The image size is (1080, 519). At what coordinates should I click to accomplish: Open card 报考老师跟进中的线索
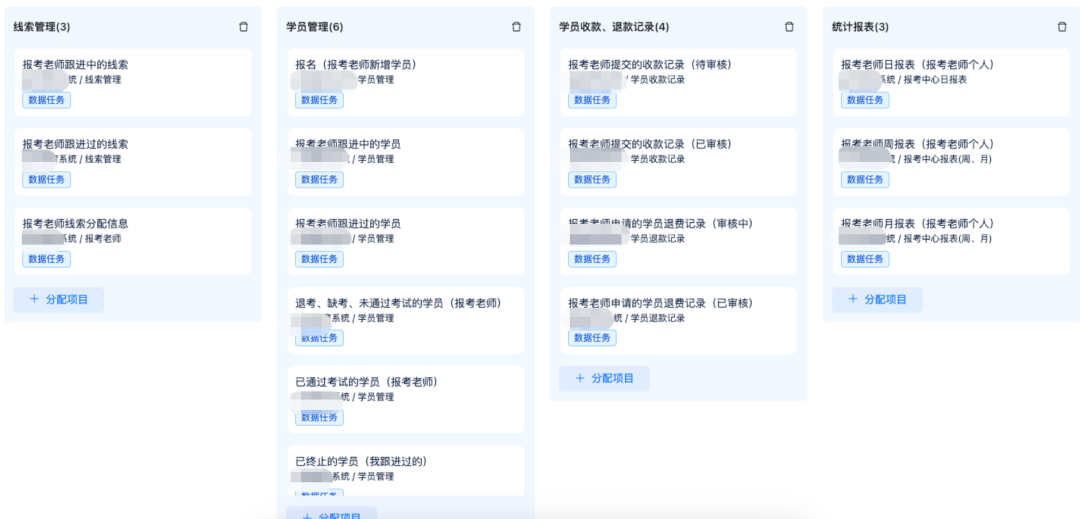click(x=133, y=82)
